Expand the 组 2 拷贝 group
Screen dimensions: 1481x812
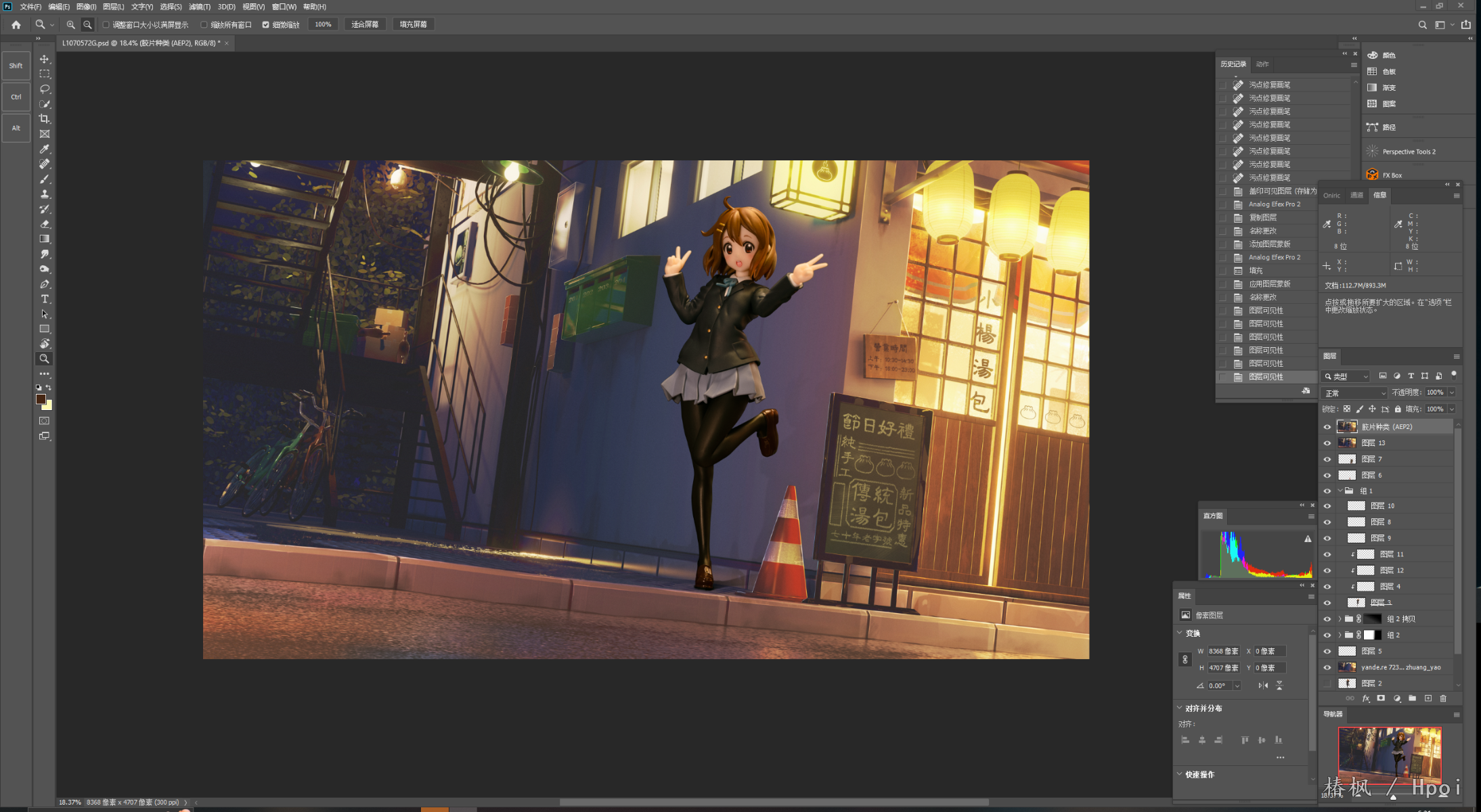[x=1340, y=618]
